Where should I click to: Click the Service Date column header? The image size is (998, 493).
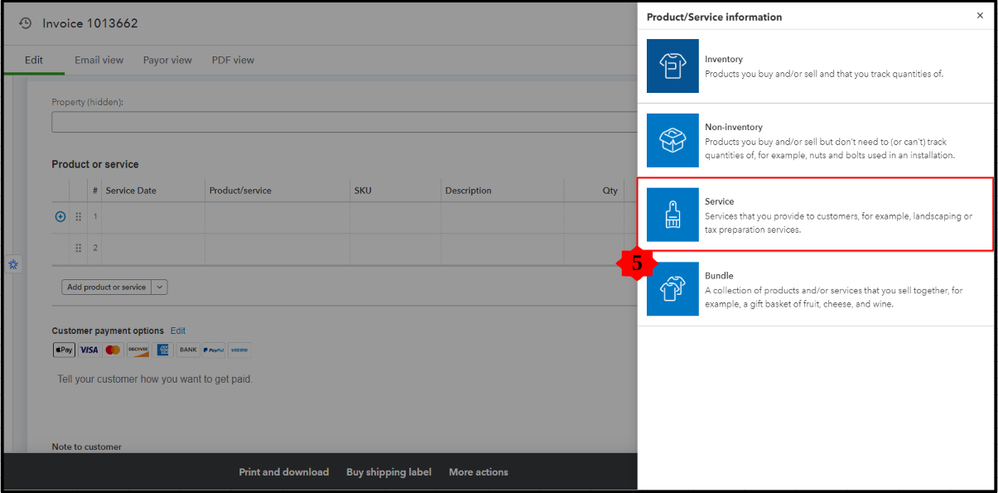click(x=131, y=191)
